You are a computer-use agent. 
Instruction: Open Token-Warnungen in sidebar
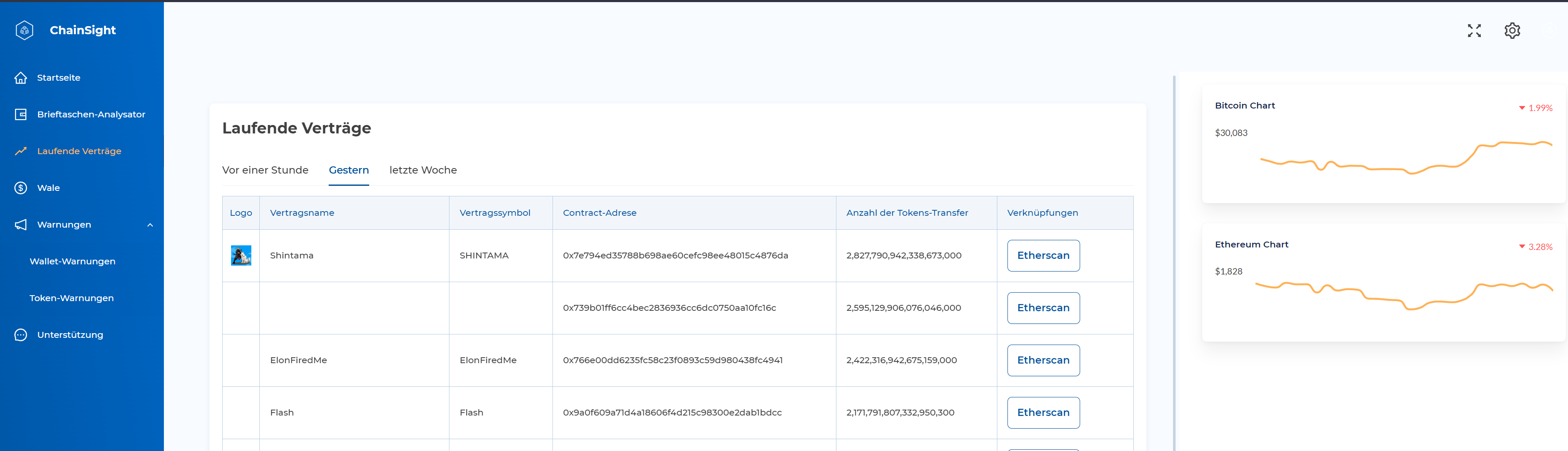72,298
